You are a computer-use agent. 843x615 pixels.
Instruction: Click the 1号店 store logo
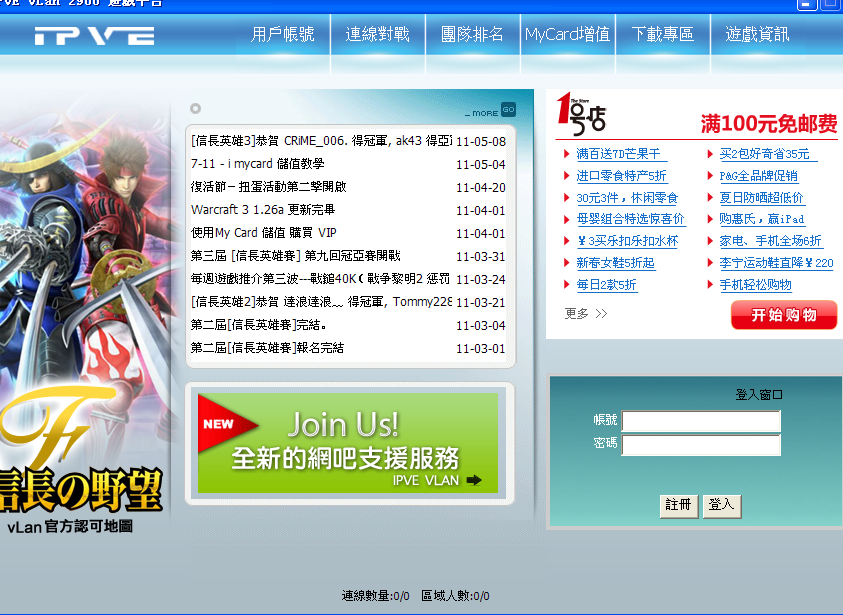tap(581, 115)
